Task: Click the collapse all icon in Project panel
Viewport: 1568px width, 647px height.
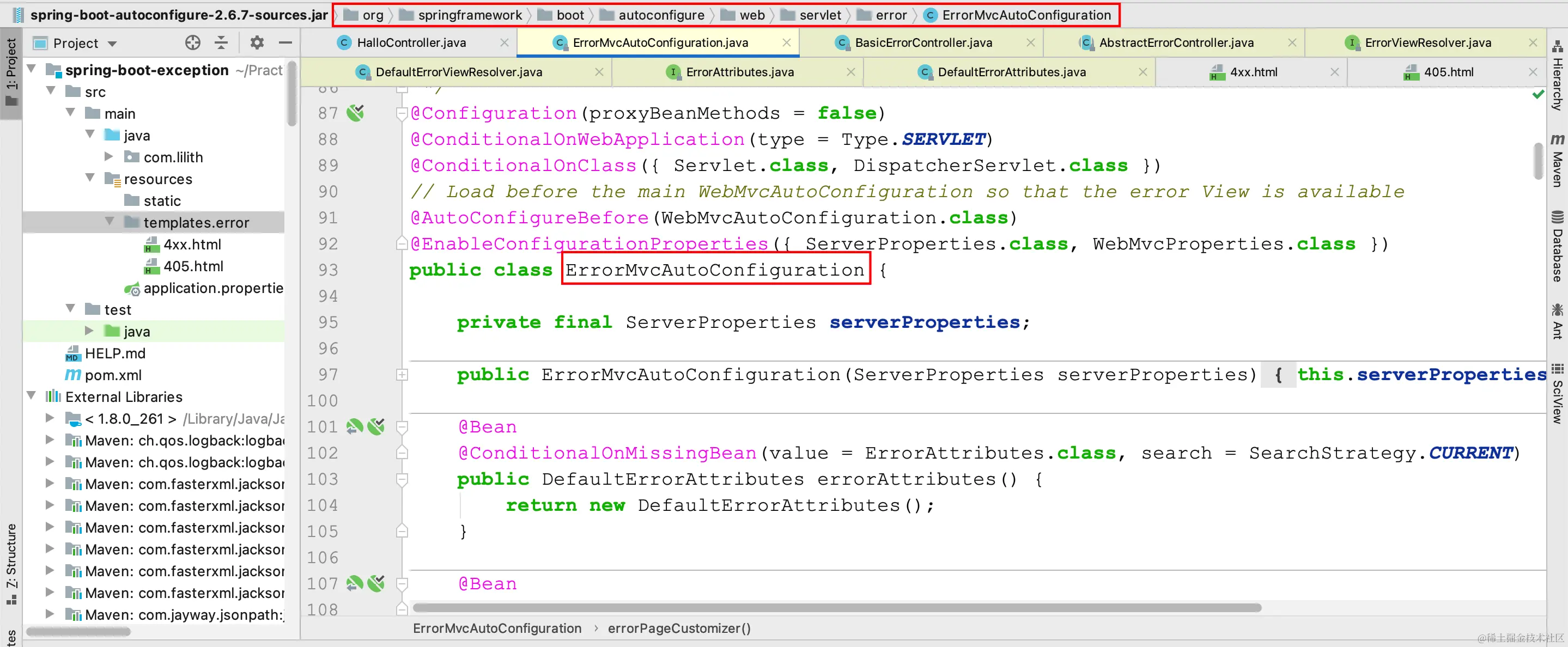Action: (x=221, y=42)
